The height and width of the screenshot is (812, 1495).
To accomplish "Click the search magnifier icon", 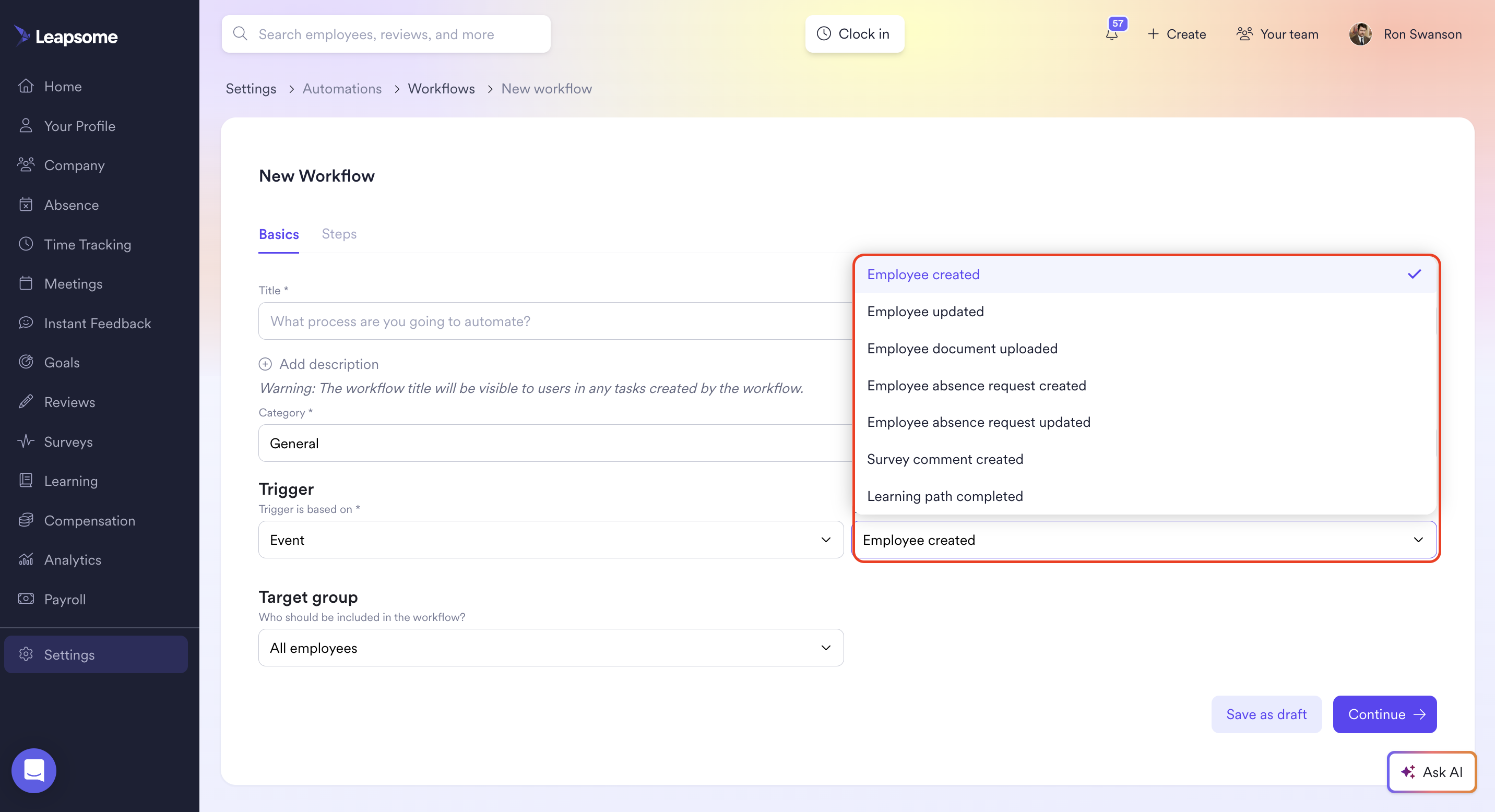I will [x=240, y=33].
